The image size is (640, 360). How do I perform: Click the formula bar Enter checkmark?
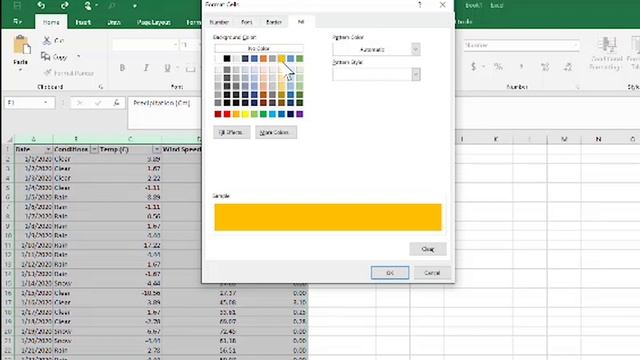98,103
